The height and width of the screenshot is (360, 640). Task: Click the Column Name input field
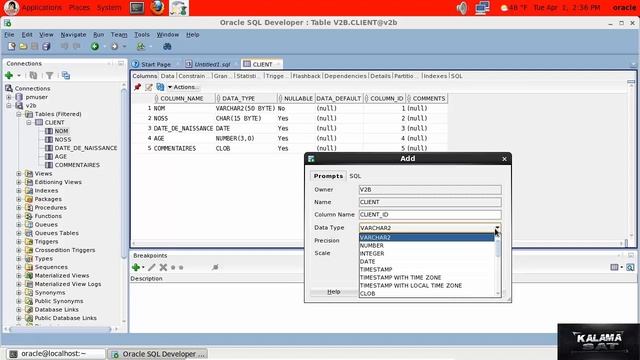[x=430, y=215]
